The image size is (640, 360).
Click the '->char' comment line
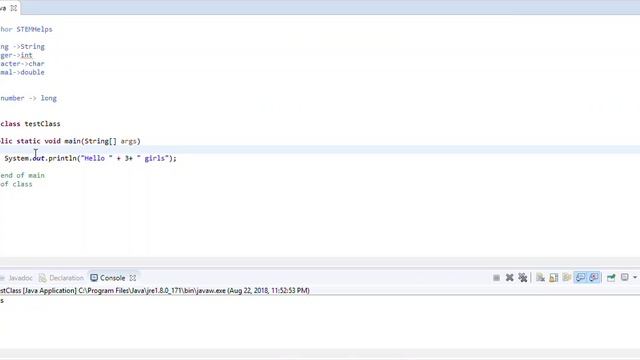[x=22, y=64]
